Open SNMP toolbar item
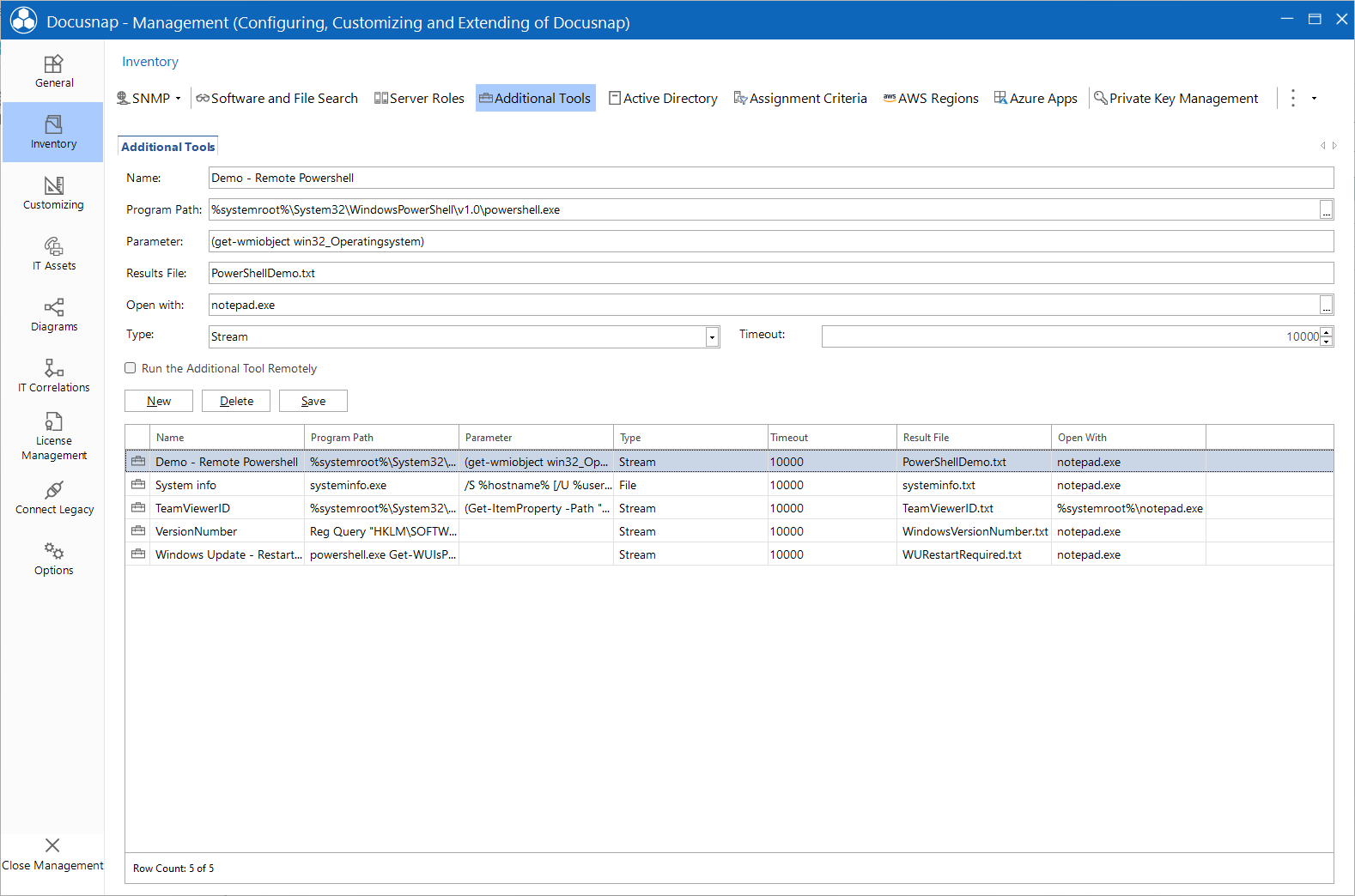 [143, 98]
